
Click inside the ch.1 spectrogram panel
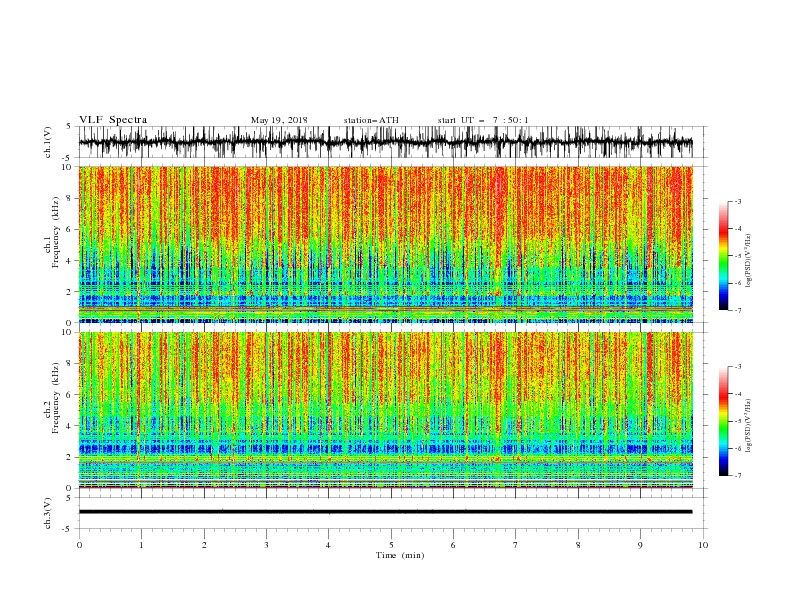click(385, 244)
